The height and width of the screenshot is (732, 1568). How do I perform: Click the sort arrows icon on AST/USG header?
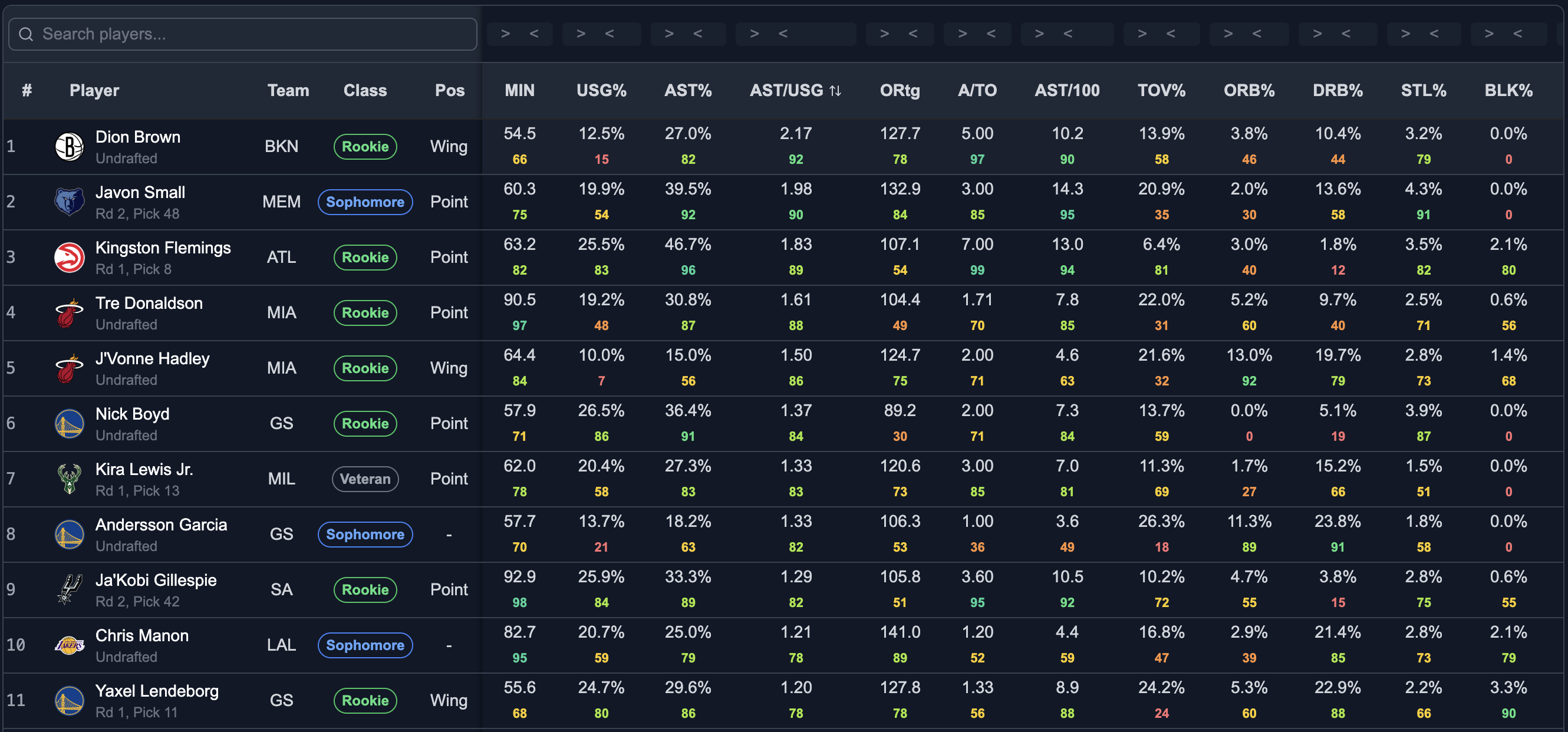pos(836,91)
